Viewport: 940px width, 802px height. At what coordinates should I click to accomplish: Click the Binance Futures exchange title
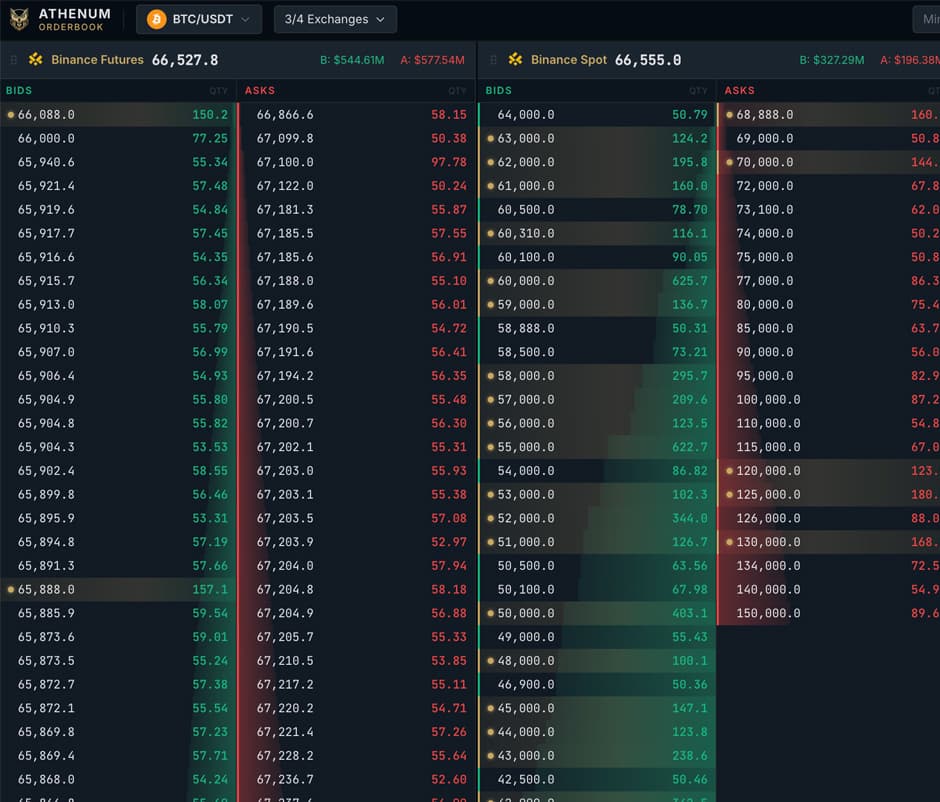(97, 60)
